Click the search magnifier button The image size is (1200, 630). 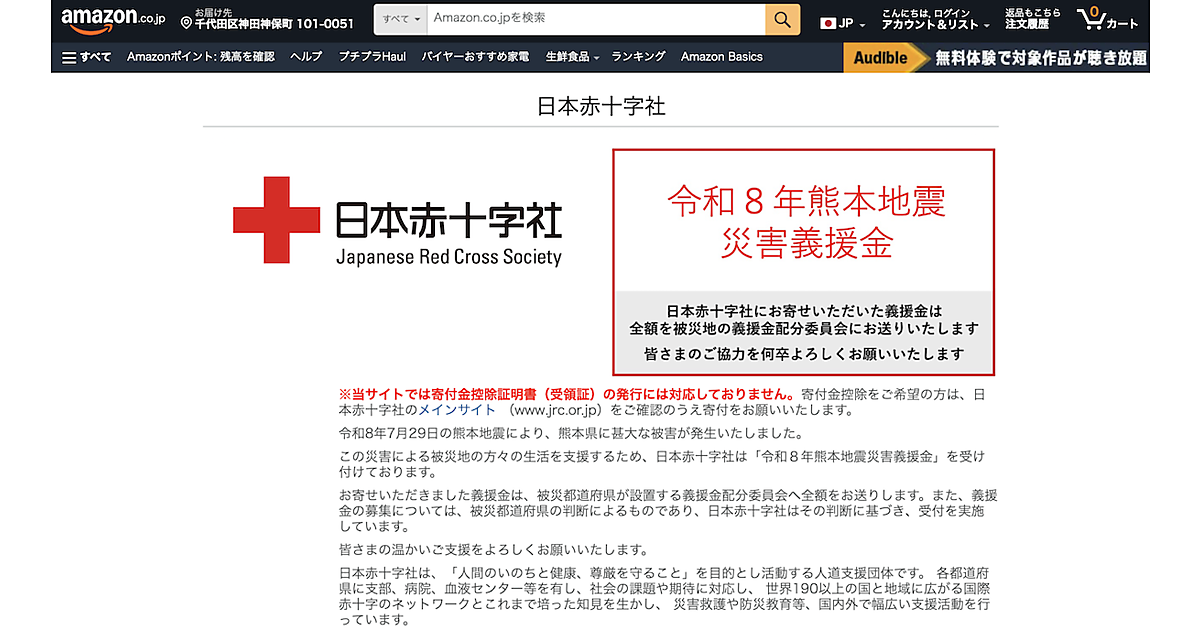coord(783,19)
